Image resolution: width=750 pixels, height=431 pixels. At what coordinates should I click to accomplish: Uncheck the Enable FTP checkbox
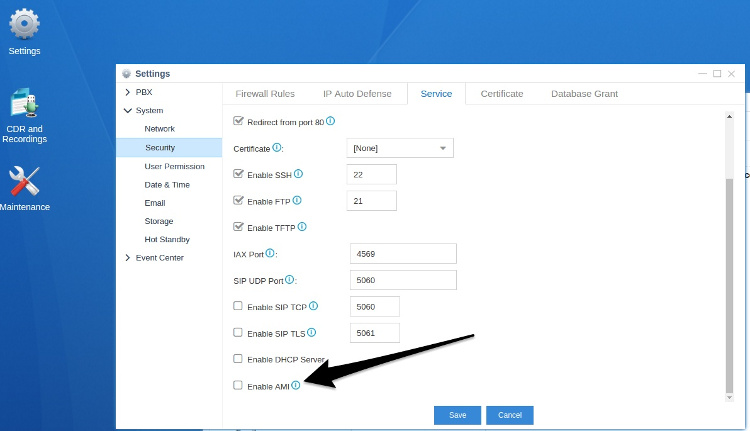(238, 200)
